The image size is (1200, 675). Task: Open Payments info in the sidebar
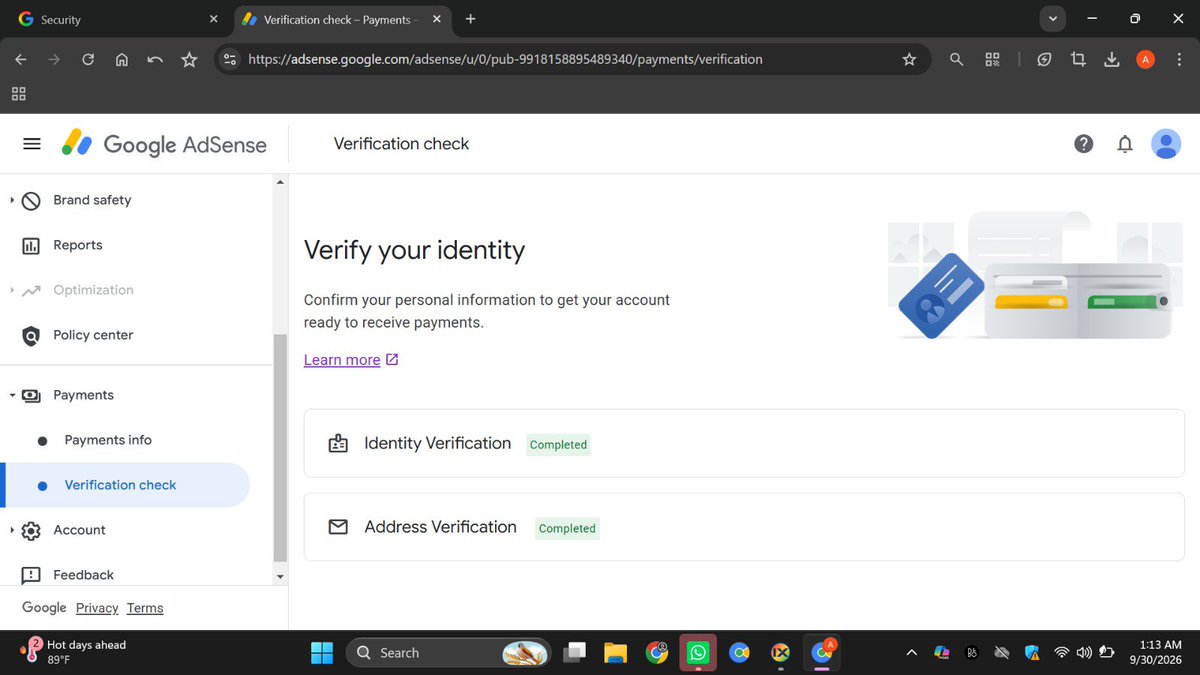click(108, 440)
